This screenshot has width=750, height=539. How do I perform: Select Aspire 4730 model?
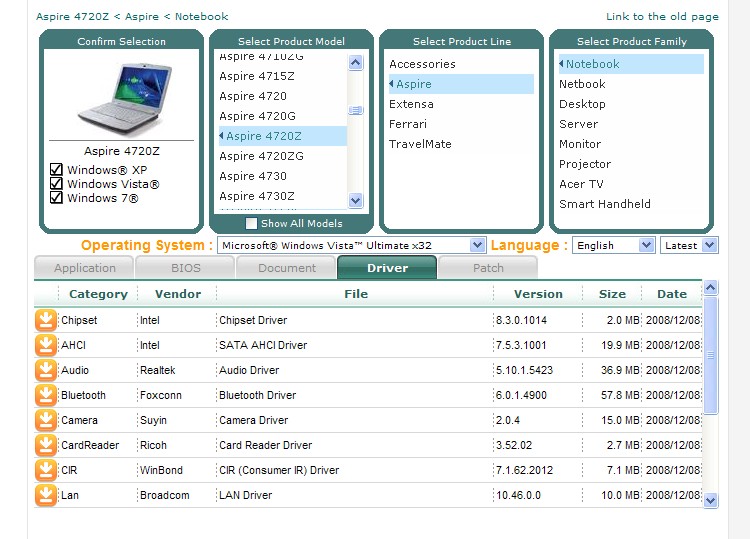[253, 176]
